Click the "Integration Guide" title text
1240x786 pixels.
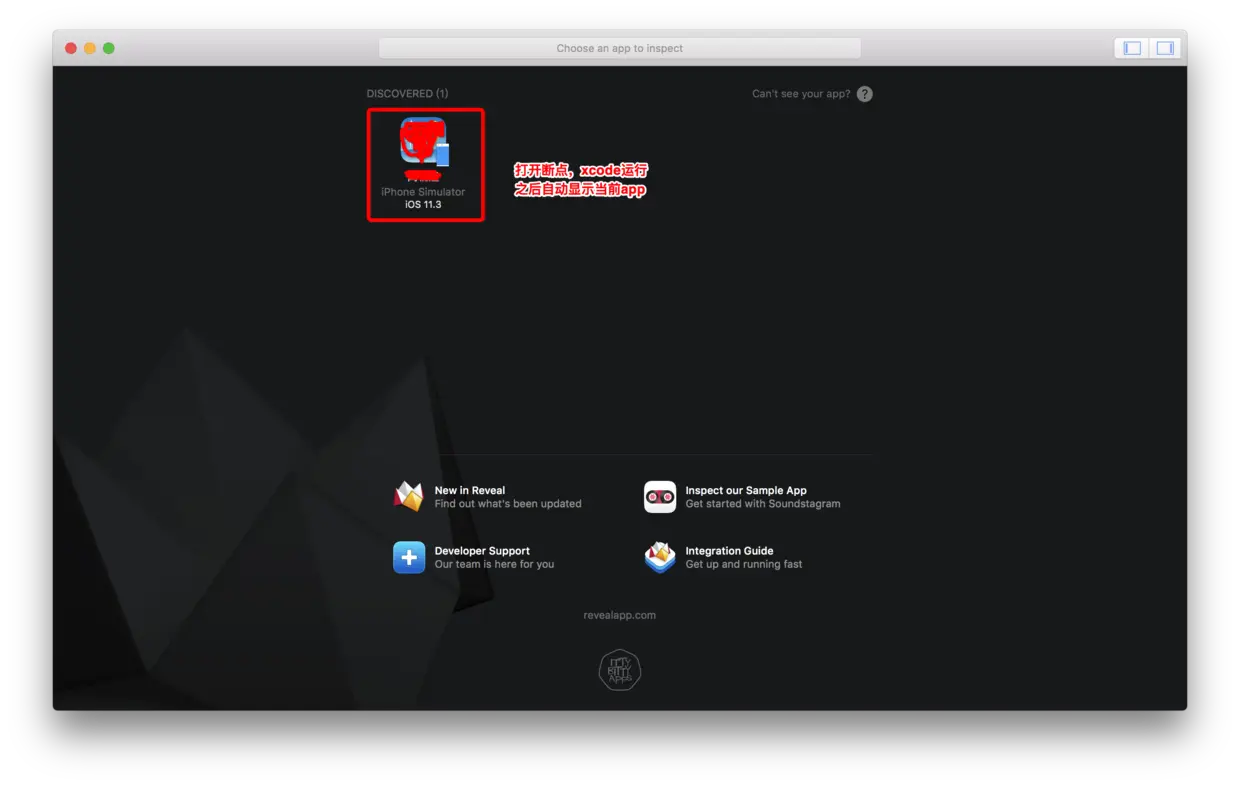(729, 551)
